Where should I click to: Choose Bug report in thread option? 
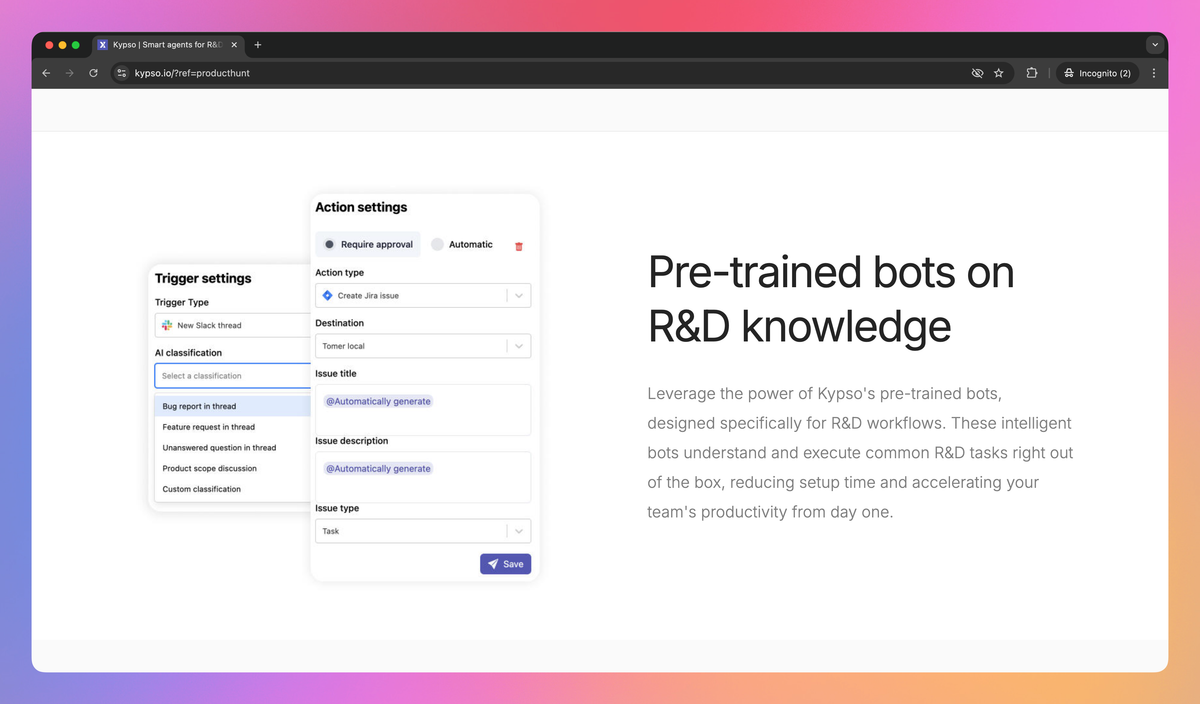click(x=233, y=406)
